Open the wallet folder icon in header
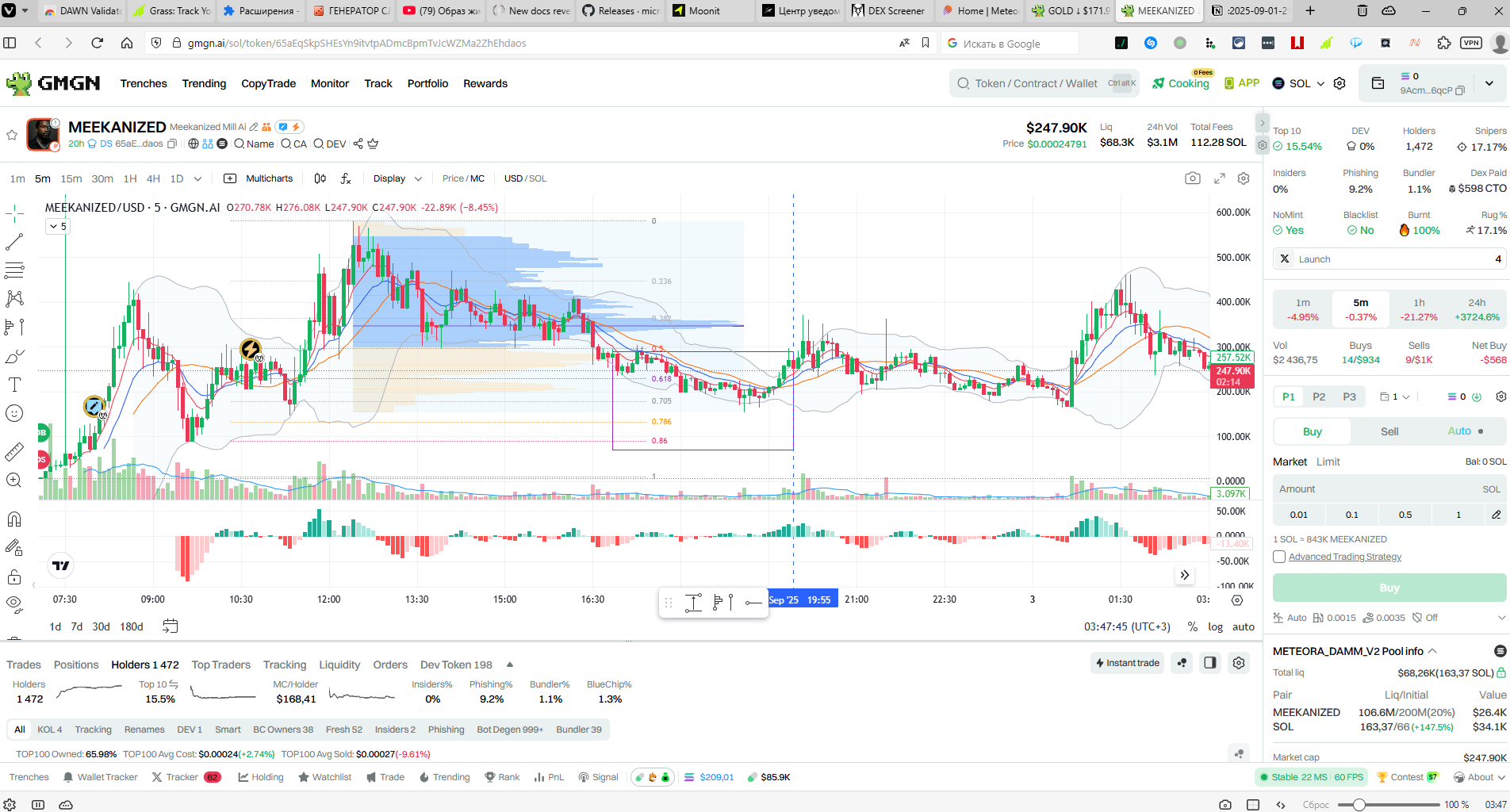1510x812 pixels. click(1378, 83)
